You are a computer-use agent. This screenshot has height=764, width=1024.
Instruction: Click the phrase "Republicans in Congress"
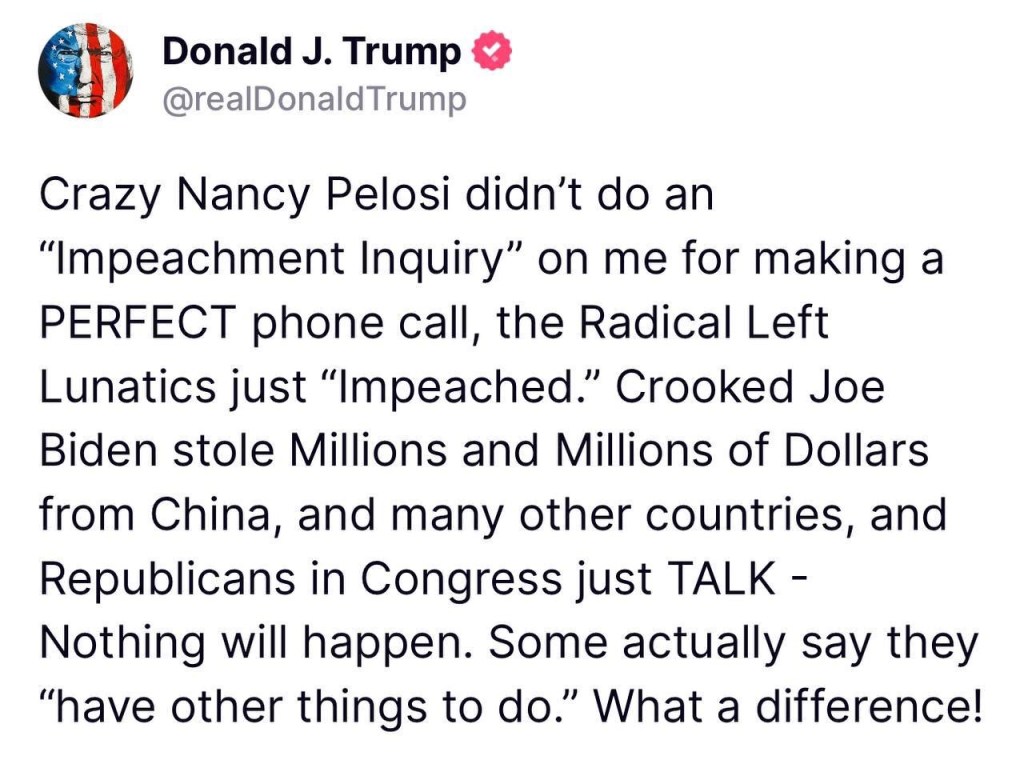[301, 580]
